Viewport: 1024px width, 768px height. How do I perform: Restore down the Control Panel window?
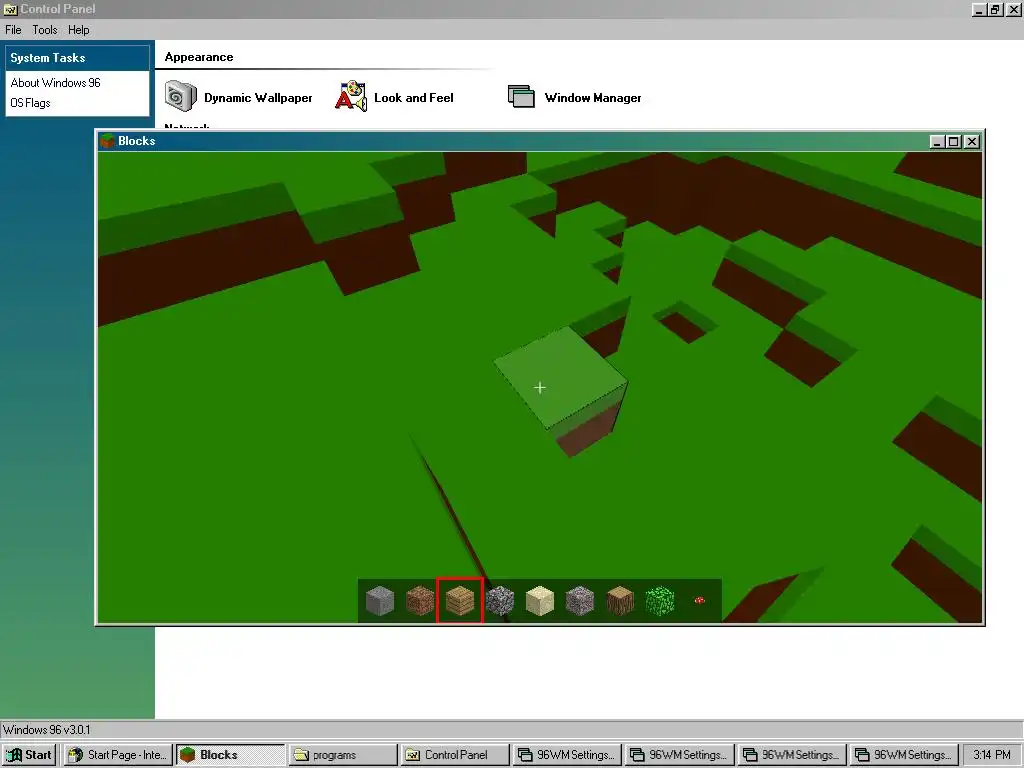click(995, 10)
